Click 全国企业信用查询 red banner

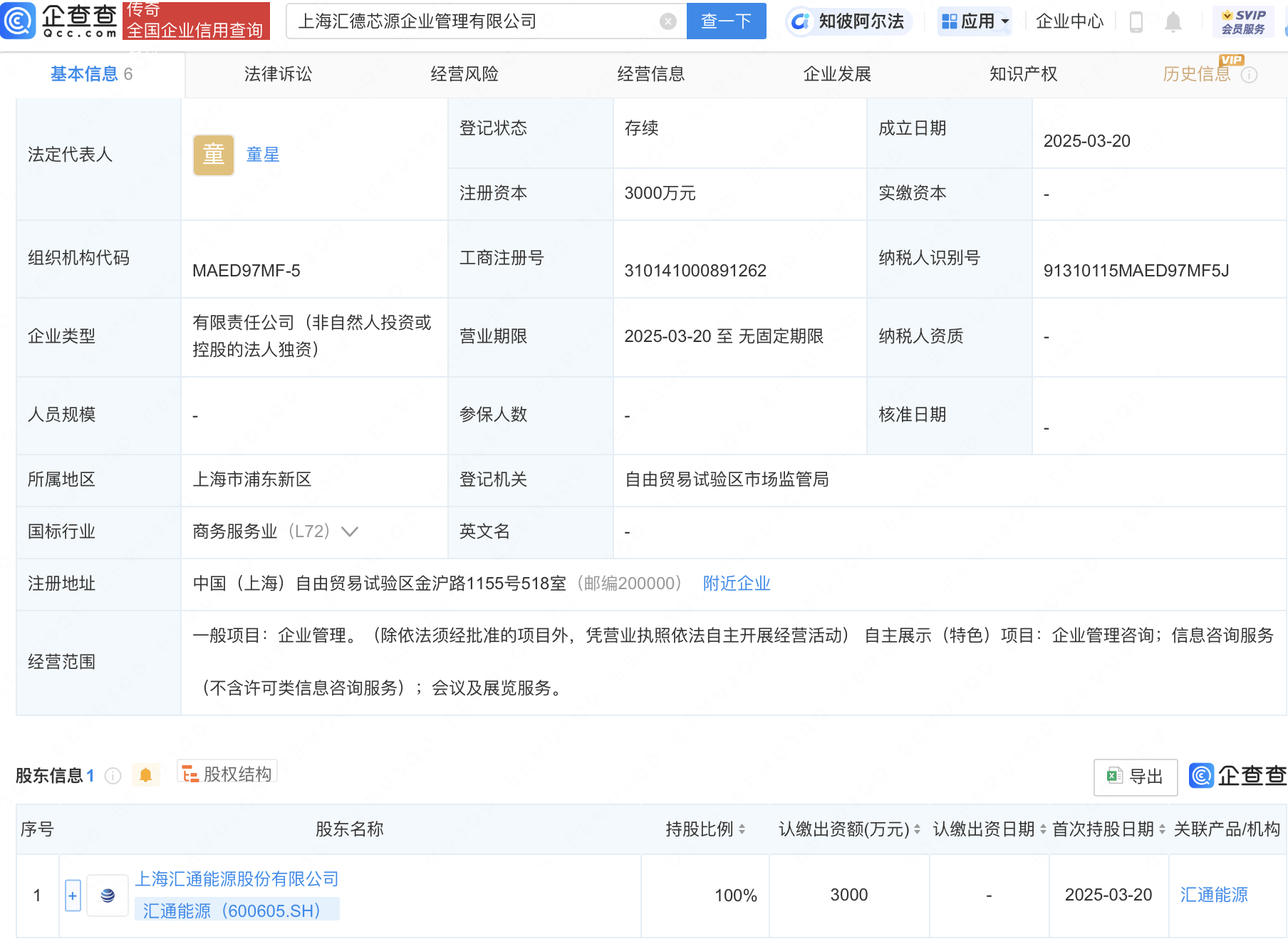point(196,21)
